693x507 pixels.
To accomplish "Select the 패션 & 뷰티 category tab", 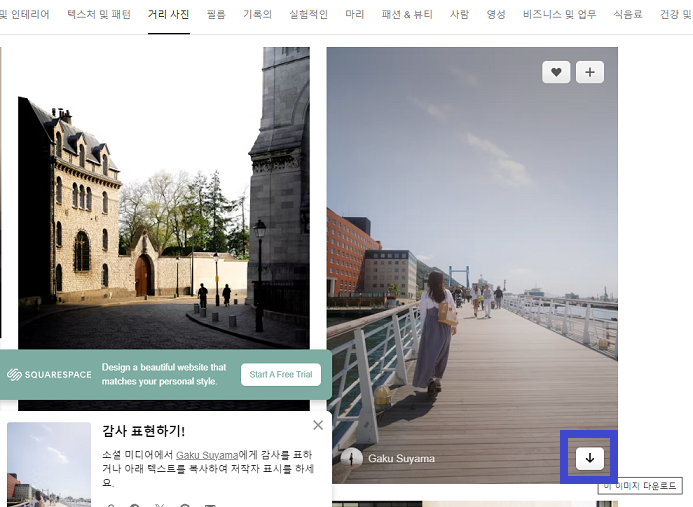I will point(407,15).
